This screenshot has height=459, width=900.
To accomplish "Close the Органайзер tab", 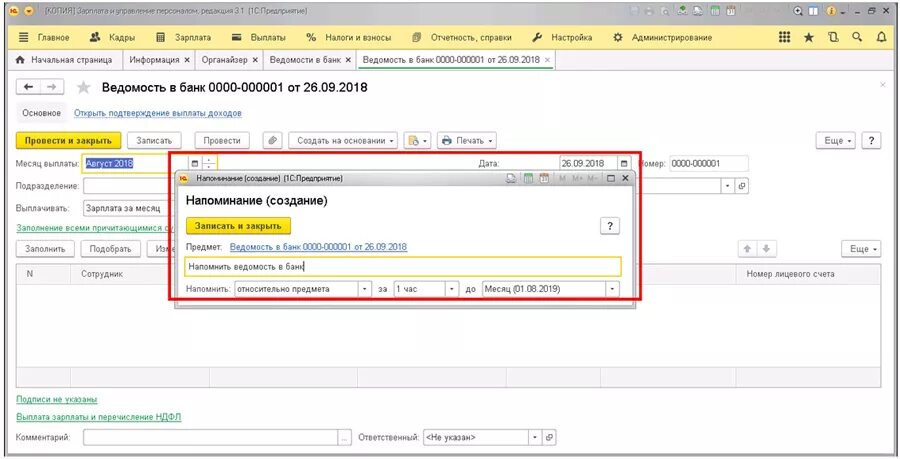I will click(255, 60).
